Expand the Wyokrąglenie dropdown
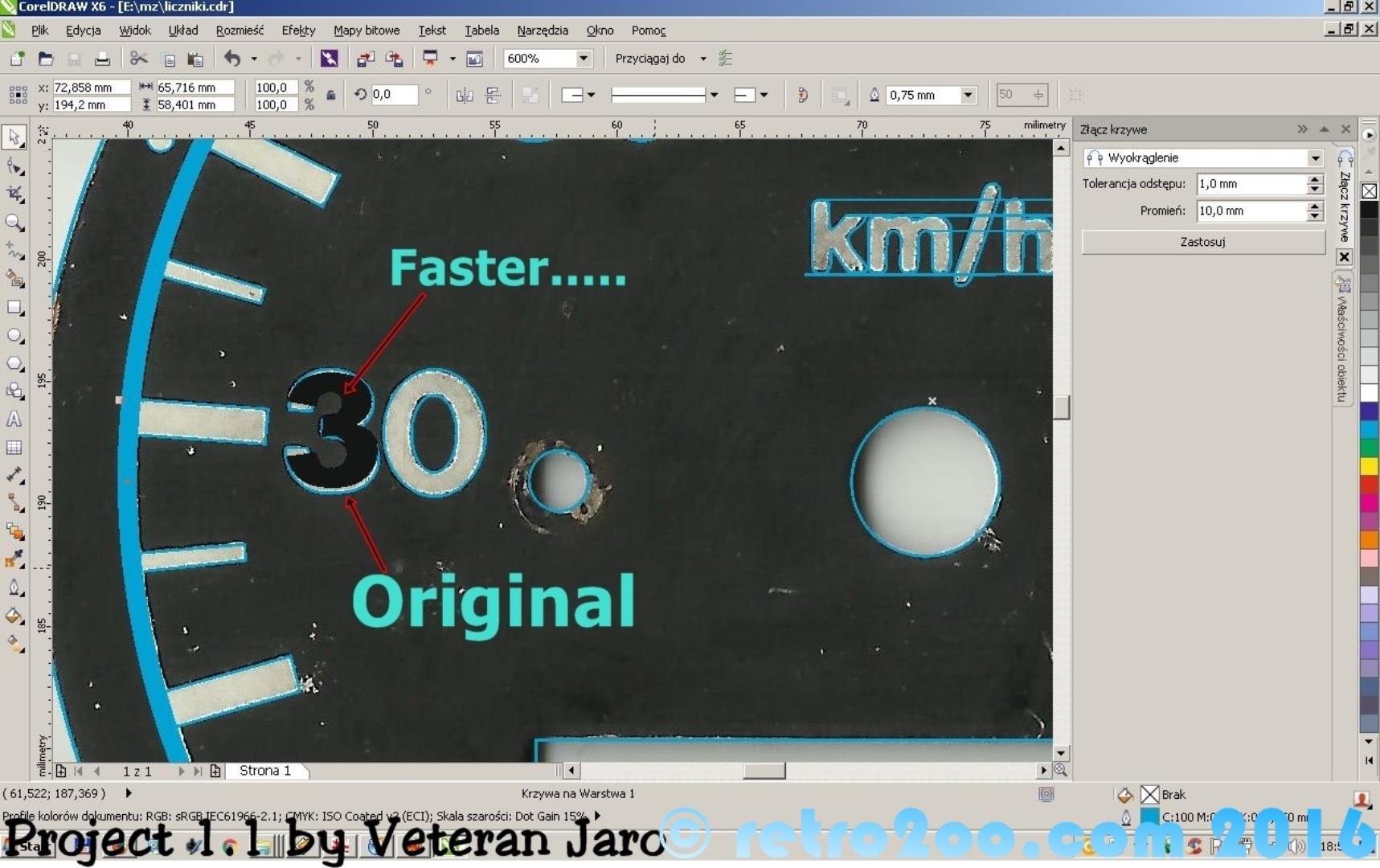Screen dimensions: 1380x868 (1314, 158)
